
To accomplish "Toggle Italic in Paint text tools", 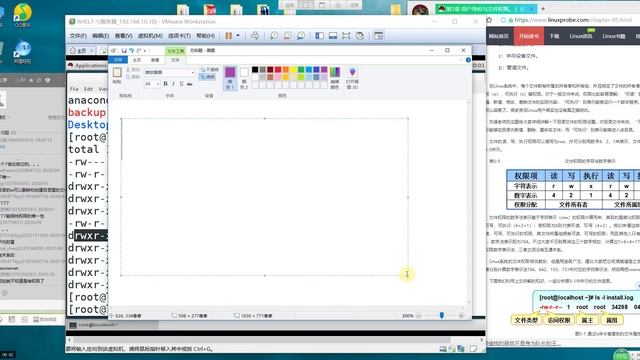I will pos(173,84).
